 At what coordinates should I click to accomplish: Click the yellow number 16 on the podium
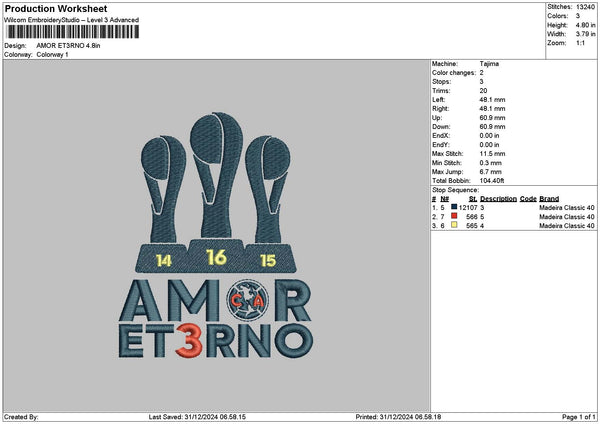click(x=216, y=257)
